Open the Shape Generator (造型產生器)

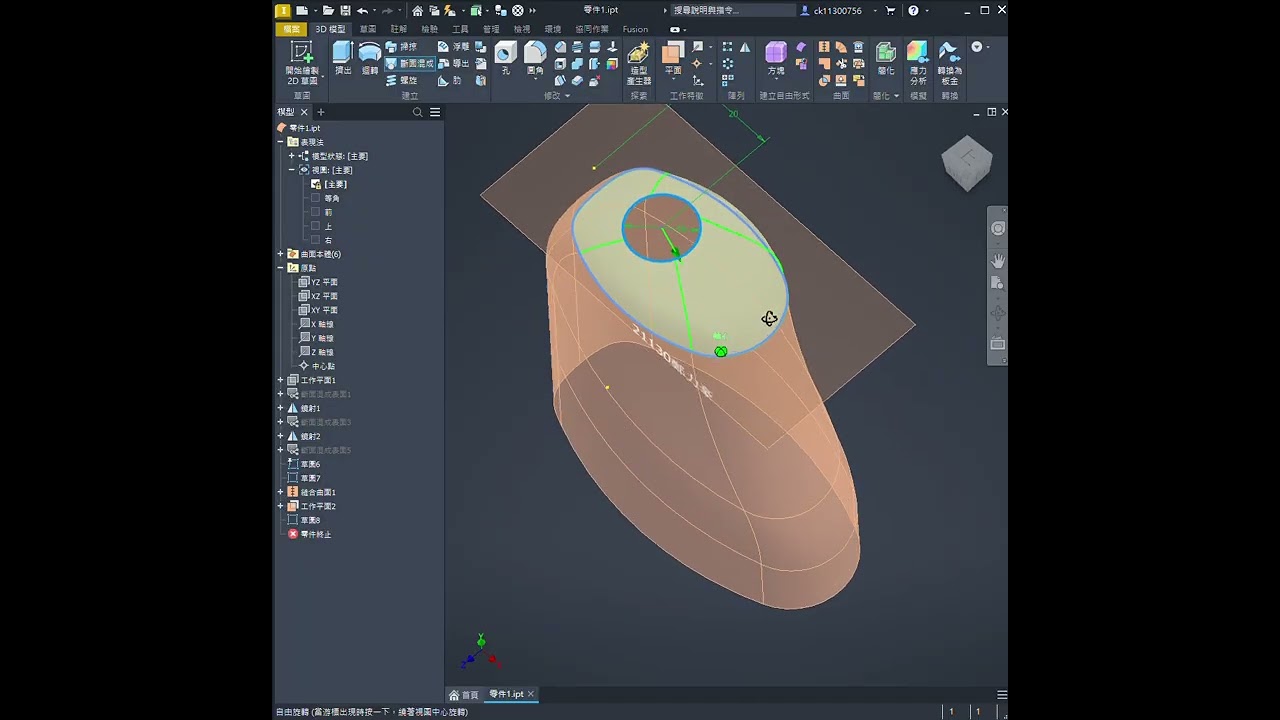[x=638, y=63]
